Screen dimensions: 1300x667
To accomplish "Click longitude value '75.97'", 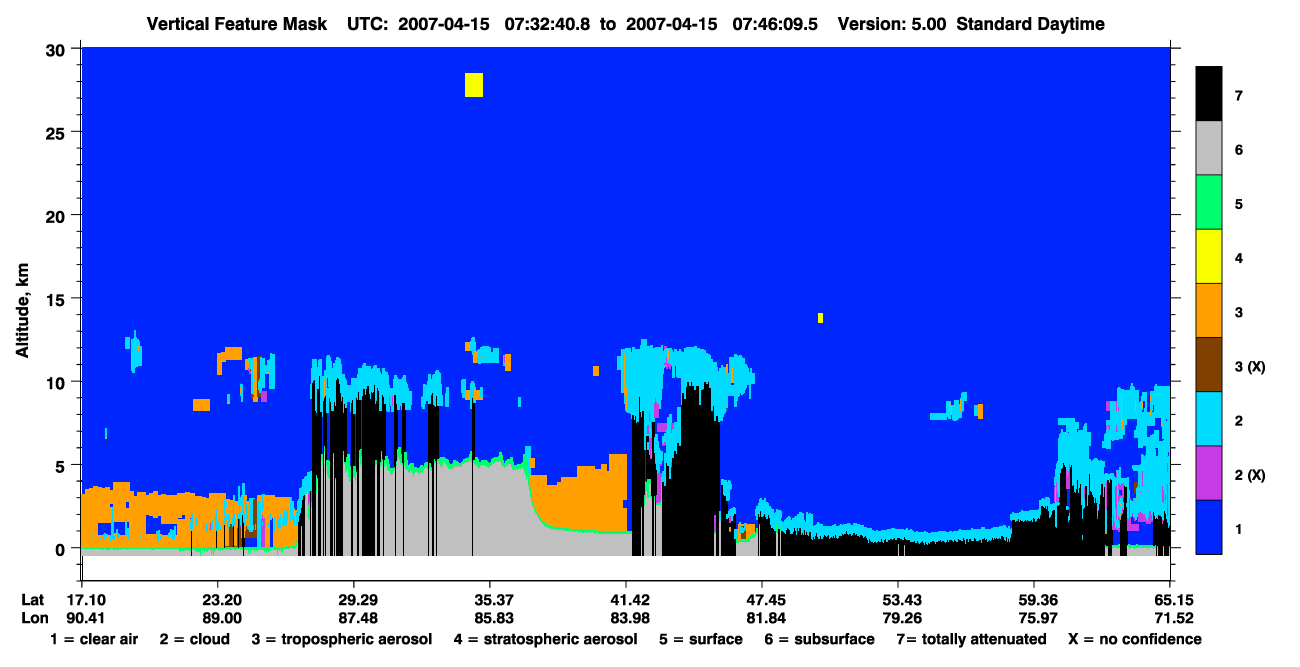I will [x=1033, y=618].
